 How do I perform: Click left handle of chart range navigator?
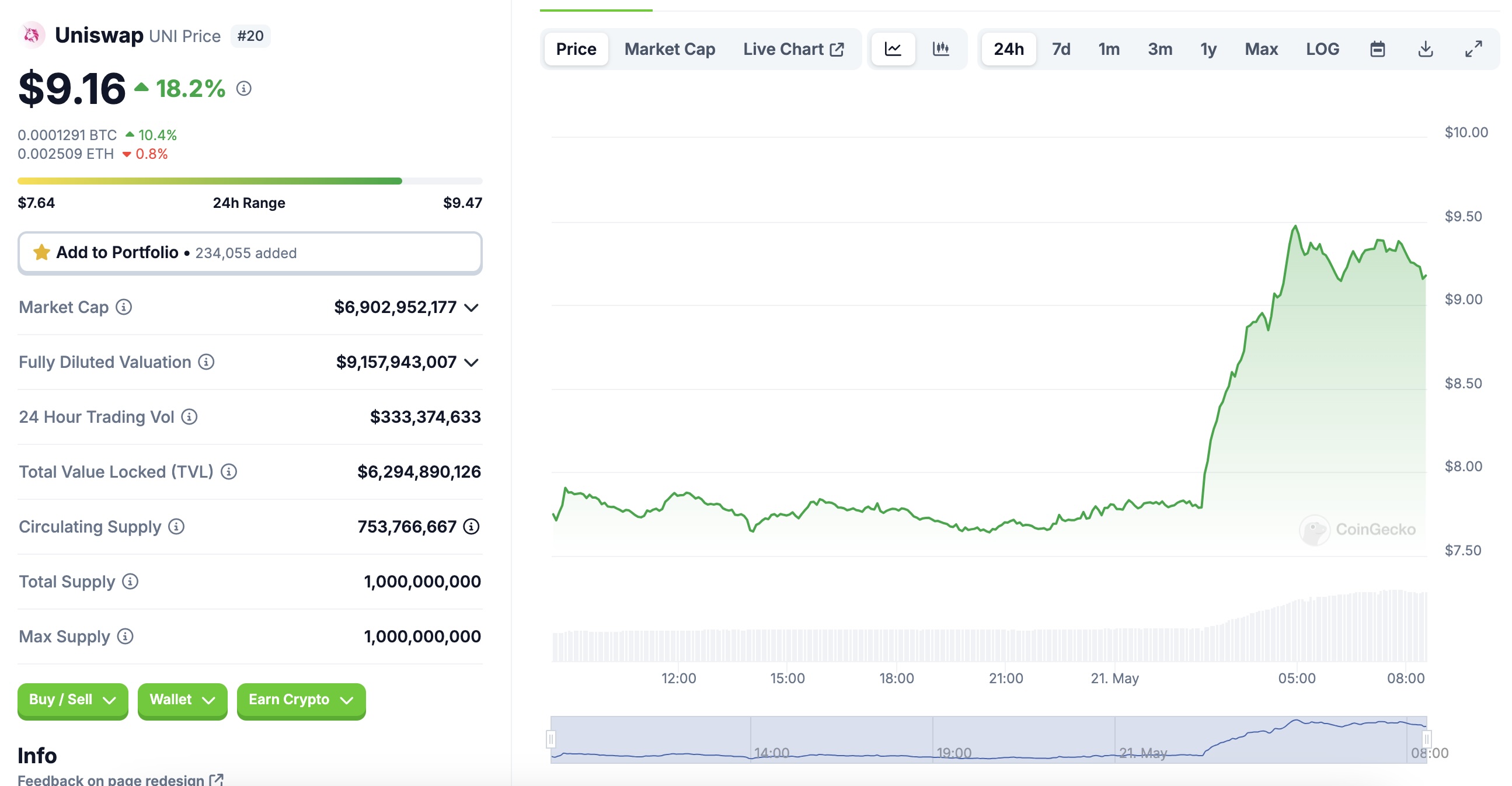point(551,739)
